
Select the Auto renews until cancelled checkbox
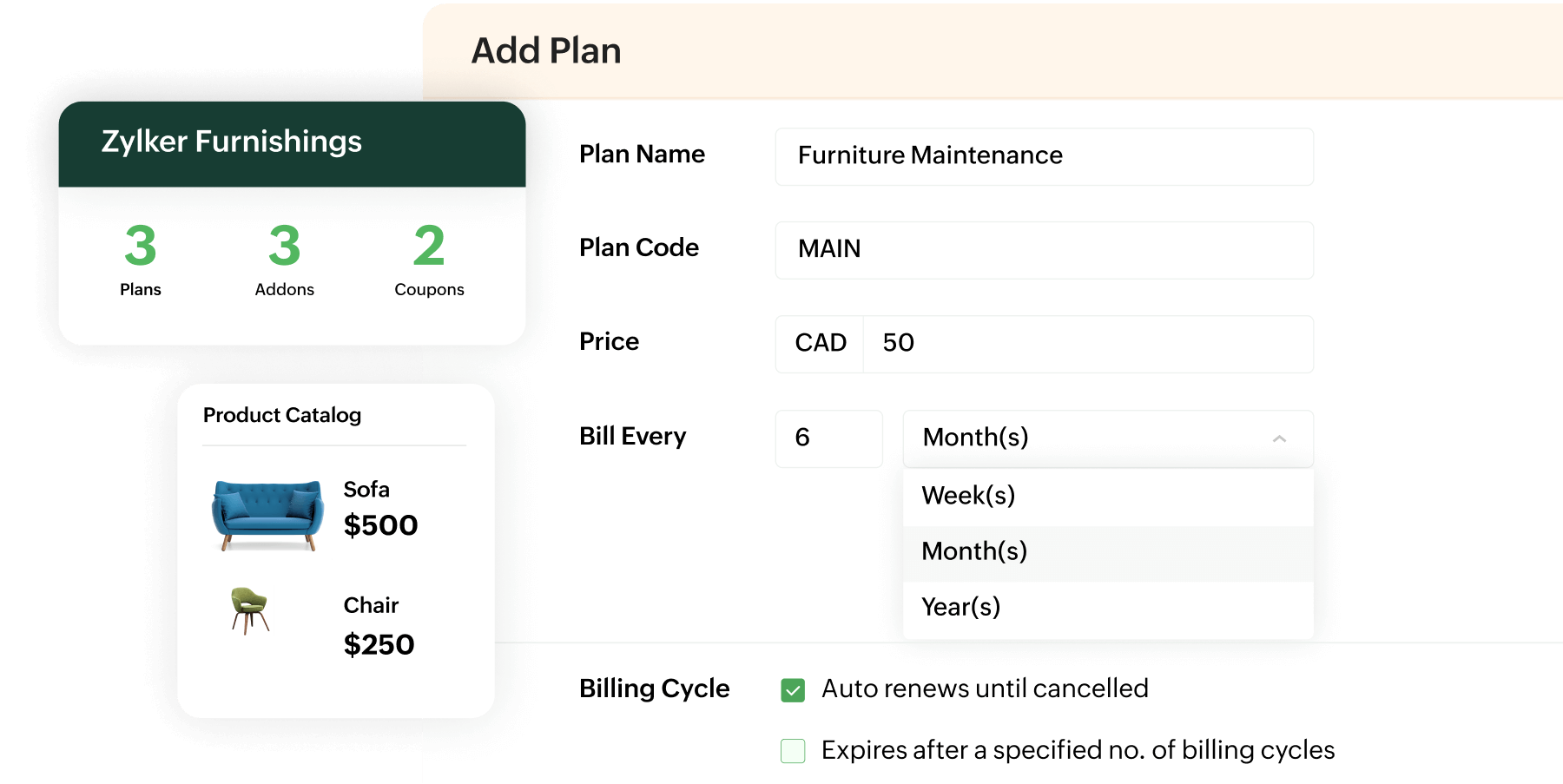coord(793,688)
